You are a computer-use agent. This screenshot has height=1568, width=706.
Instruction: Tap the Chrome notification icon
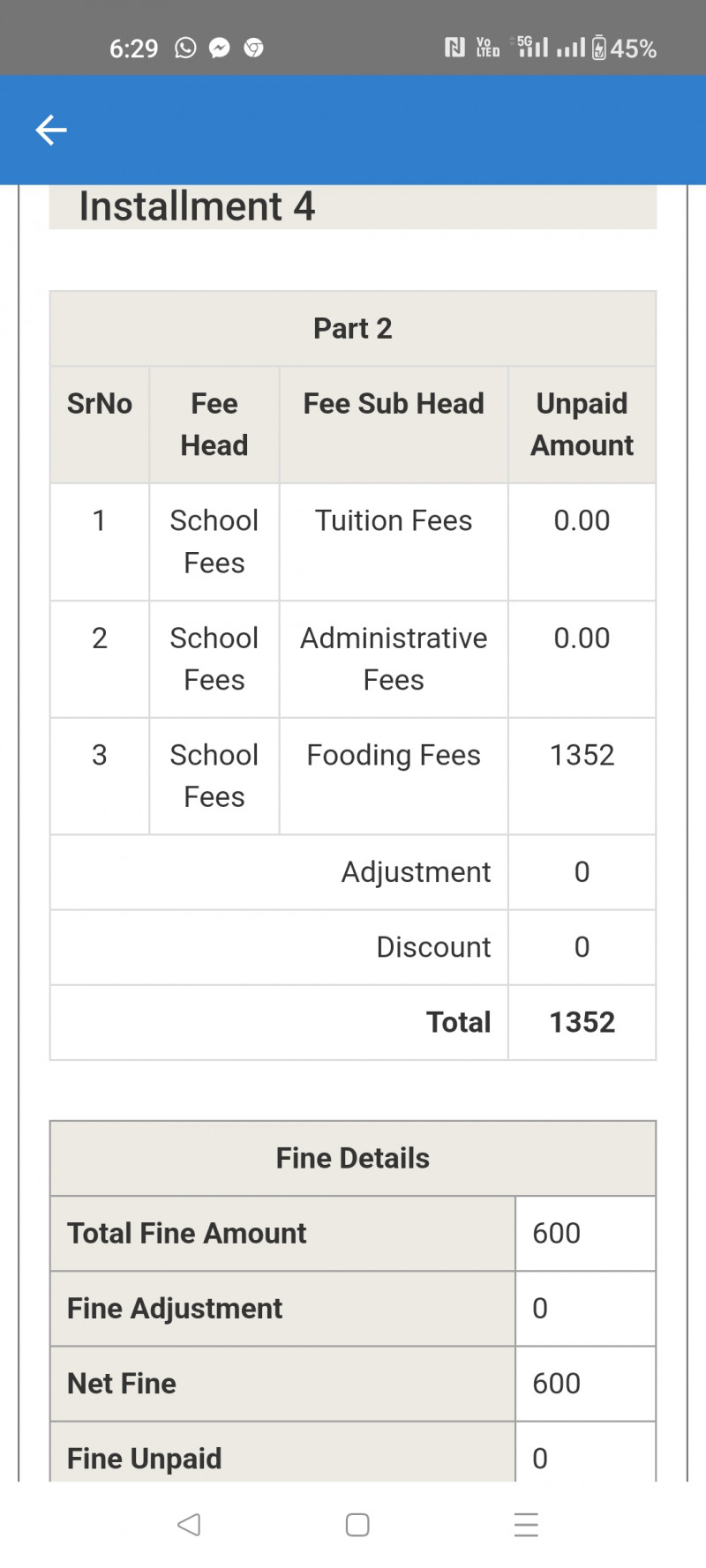[x=254, y=48]
